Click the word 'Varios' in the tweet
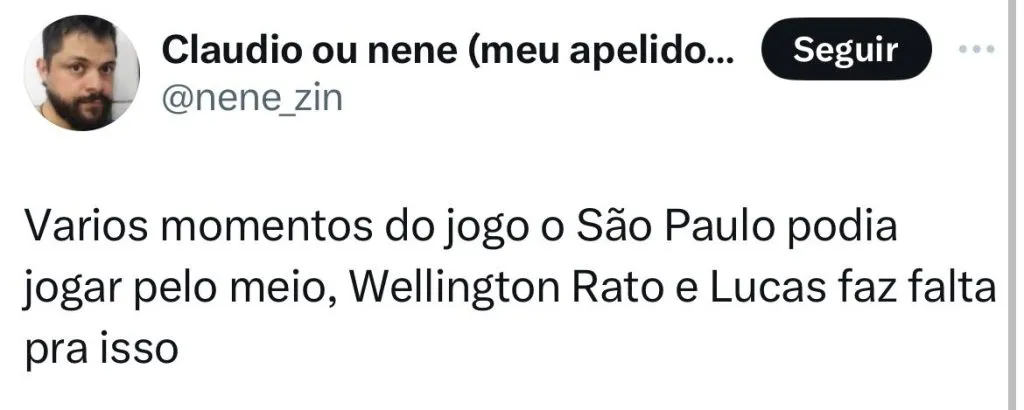 (85, 227)
